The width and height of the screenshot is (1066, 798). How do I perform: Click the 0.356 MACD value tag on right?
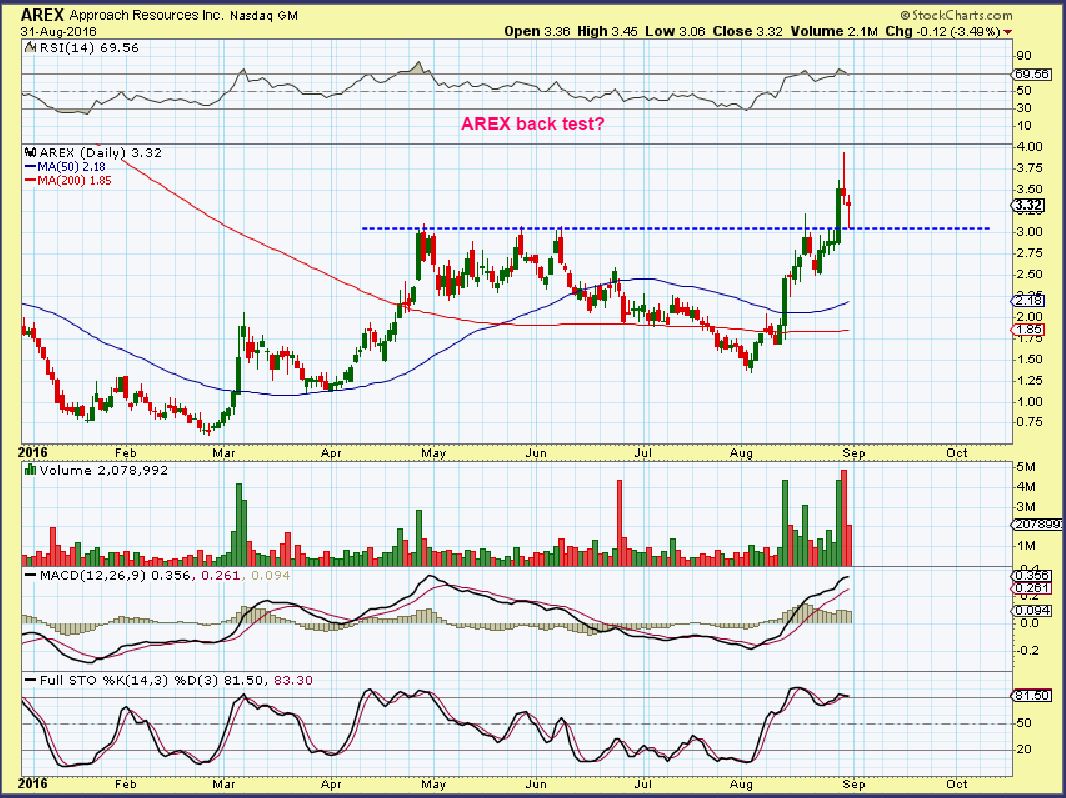click(x=1031, y=576)
